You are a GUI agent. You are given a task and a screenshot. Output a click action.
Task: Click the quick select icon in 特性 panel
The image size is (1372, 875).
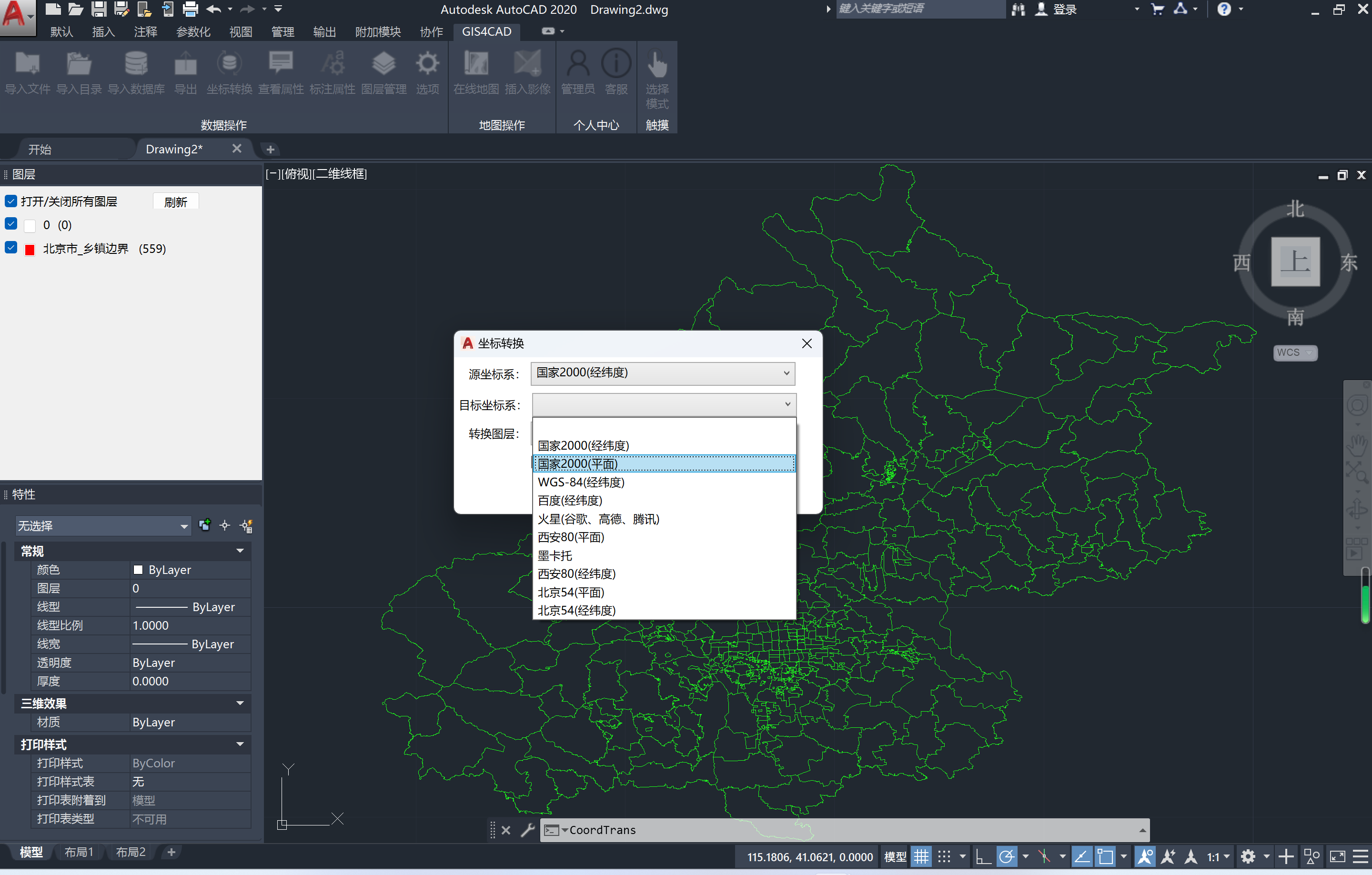[x=247, y=526]
